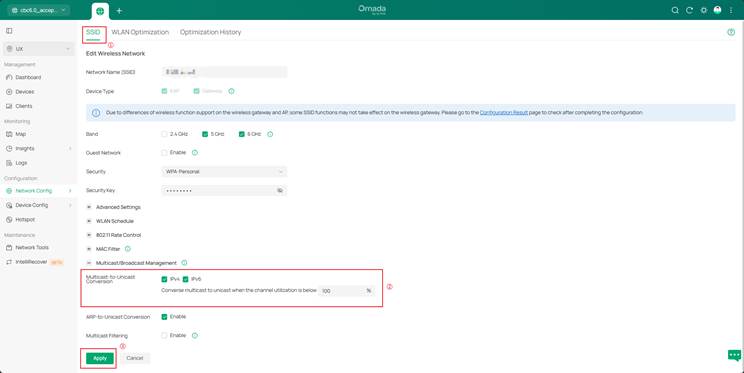Go to Dashboard in the sidebar

[x=28, y=77]
